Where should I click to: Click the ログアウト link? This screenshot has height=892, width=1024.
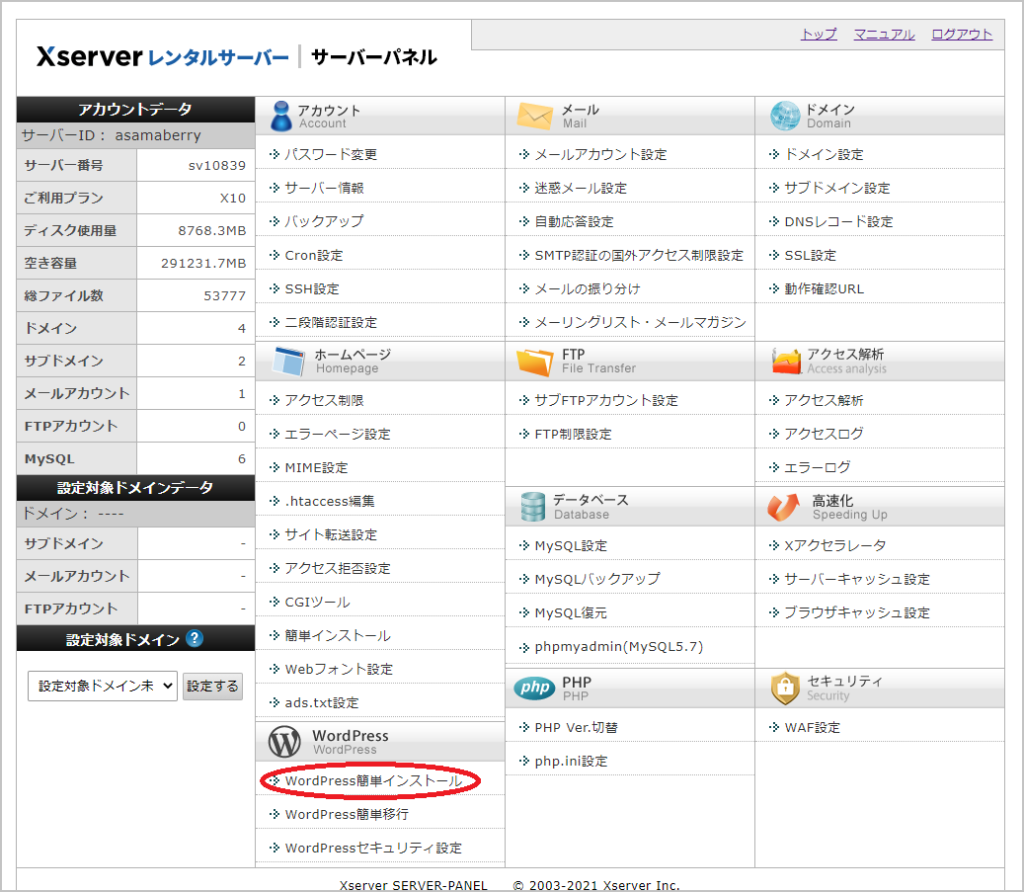click(x=962, y=34)
